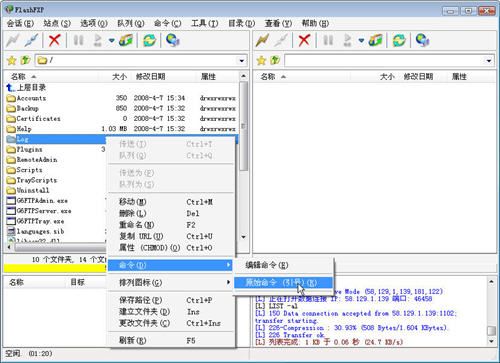Click the left pane folder globe icon

pos(126,40)
